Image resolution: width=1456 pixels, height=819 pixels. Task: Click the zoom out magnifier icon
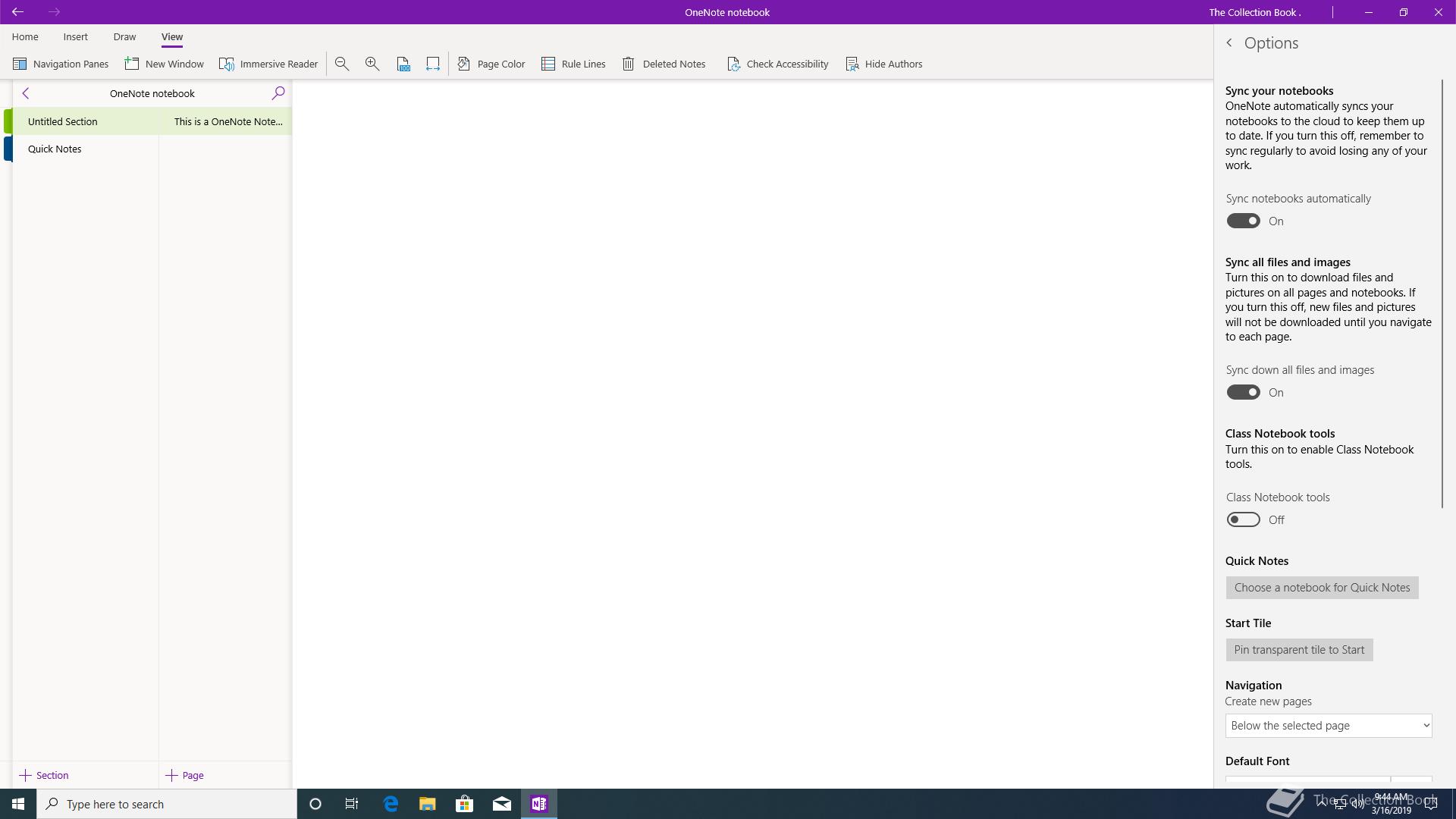342,64
